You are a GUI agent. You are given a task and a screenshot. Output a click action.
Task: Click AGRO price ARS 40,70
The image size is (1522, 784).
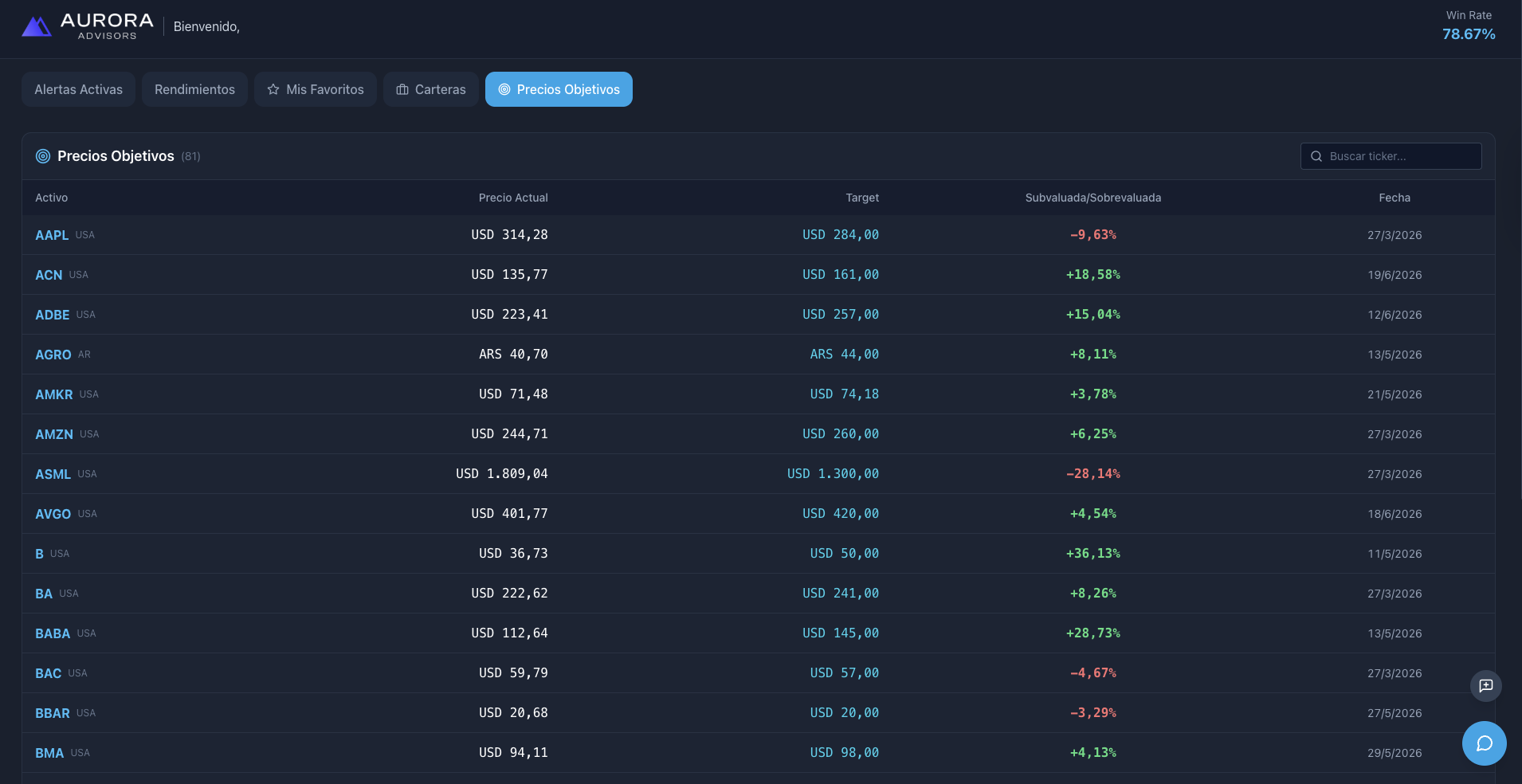point(513,355)
